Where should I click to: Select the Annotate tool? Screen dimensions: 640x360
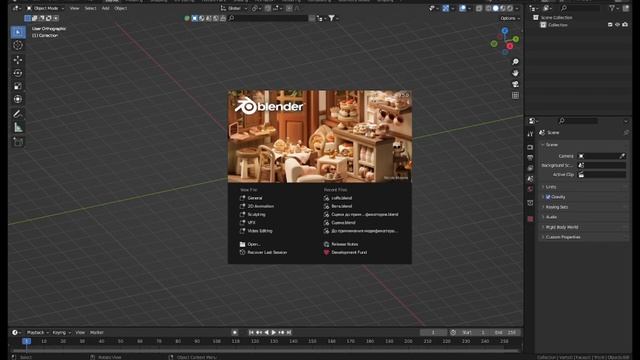18,114
